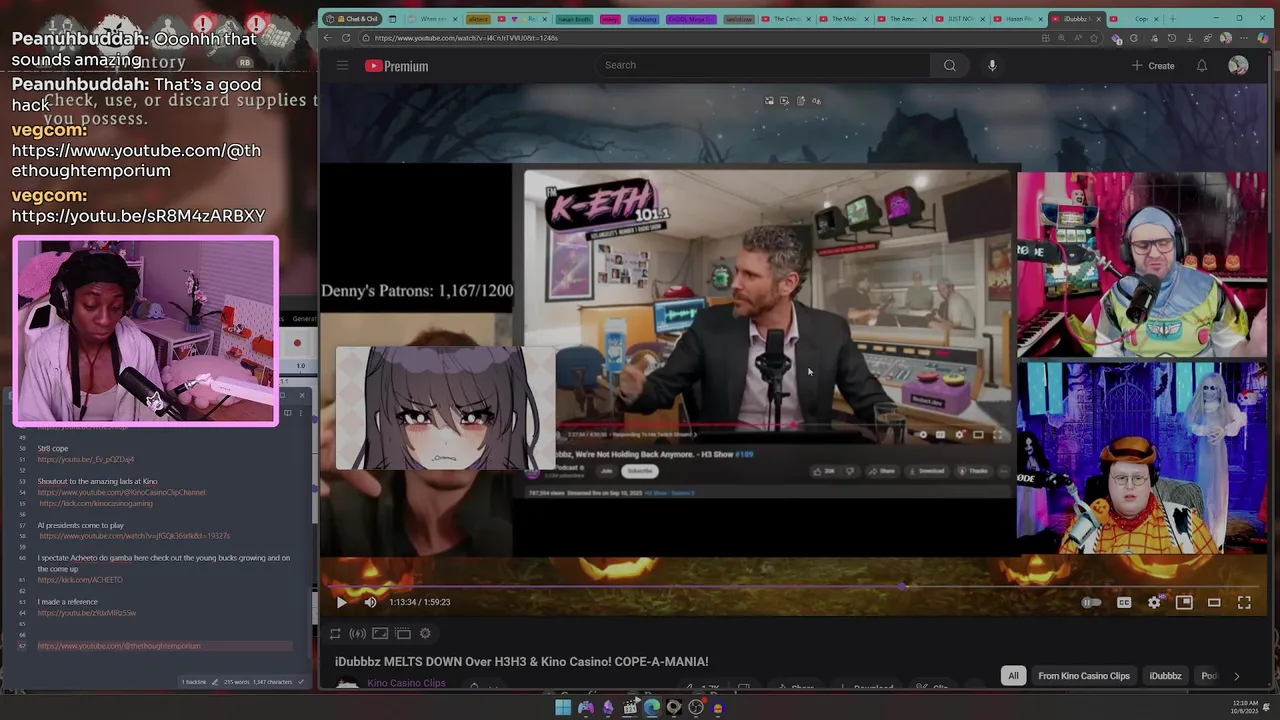
Task: Click "I made a reference" line
Action: [x=68, y=602]
